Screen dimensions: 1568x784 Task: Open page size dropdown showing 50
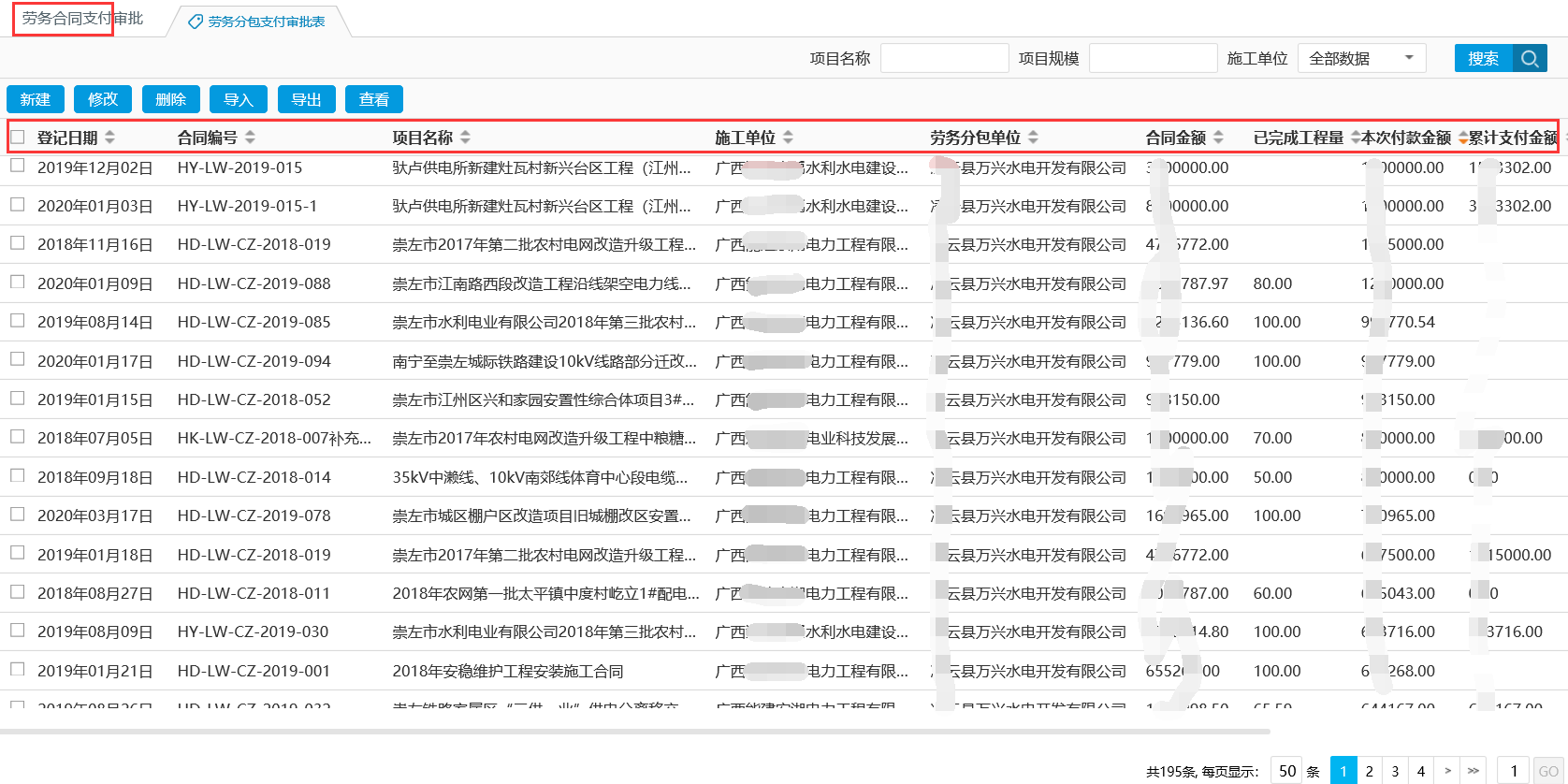(x=1287, y=771)
